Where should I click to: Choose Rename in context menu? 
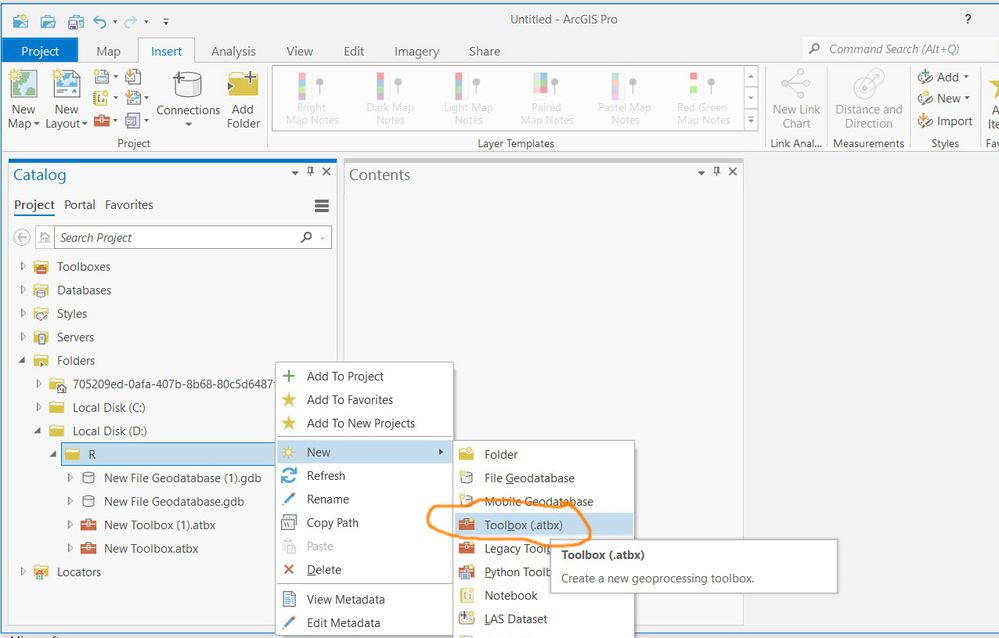(x=364, y=499)
